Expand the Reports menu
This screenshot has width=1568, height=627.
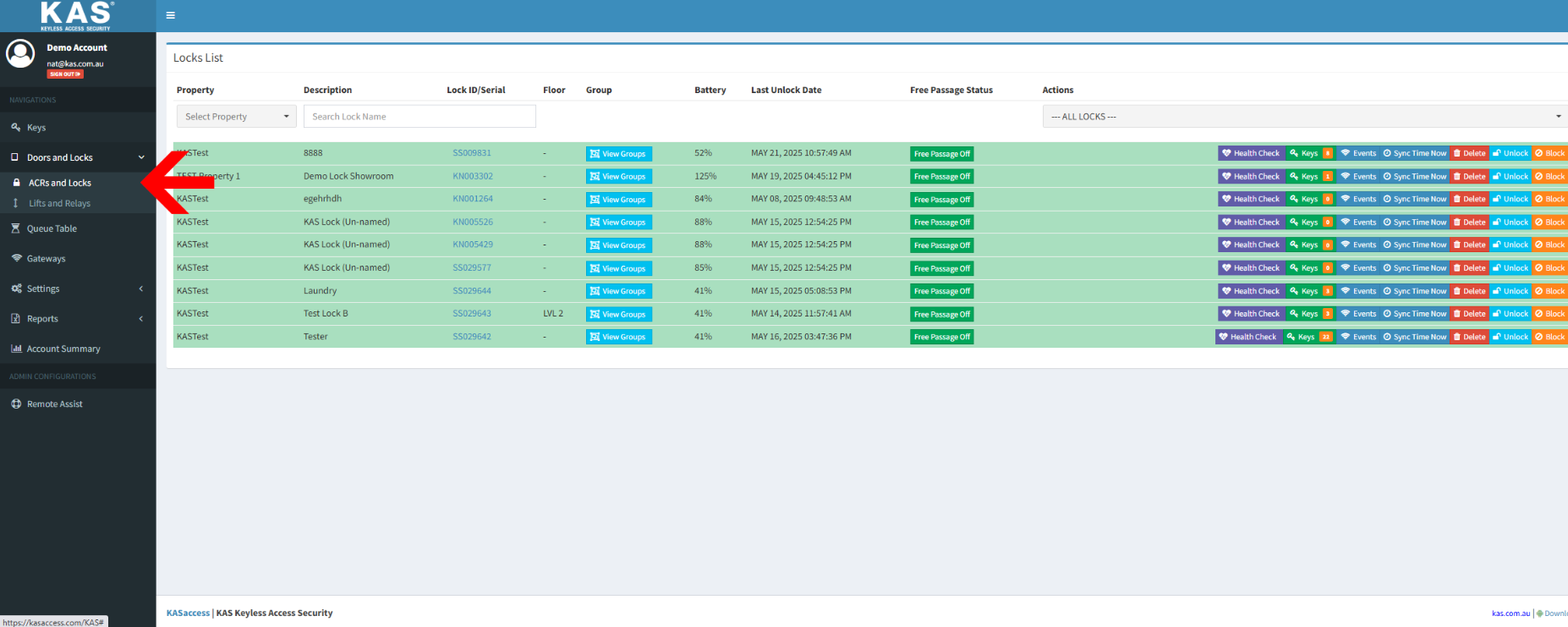point(78,319)
